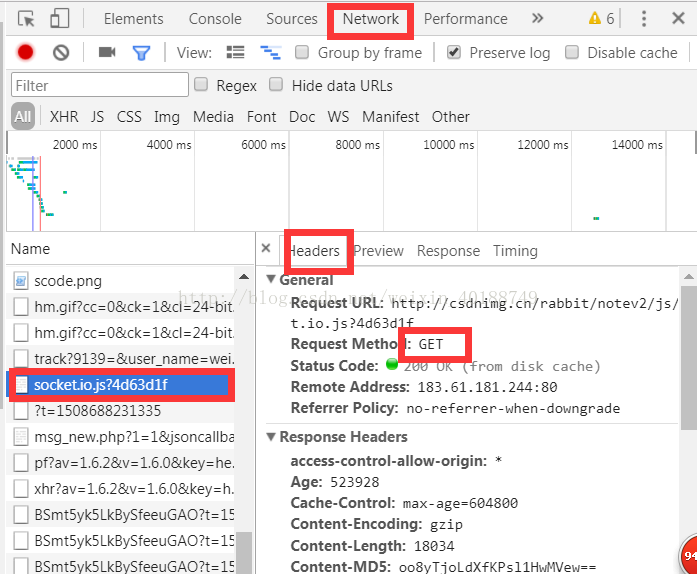Close the request details pane
Screen dimensions: 697x574
coord(266,248)
